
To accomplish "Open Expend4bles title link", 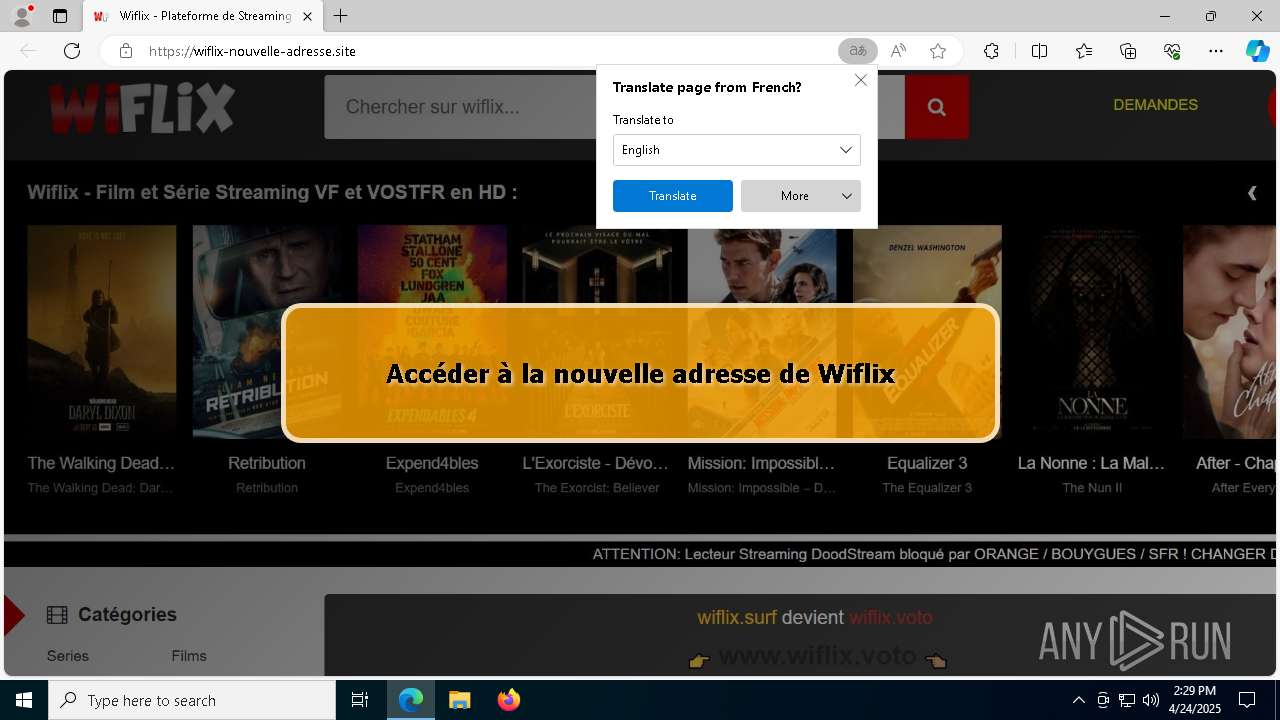I will tap(432, 463).
